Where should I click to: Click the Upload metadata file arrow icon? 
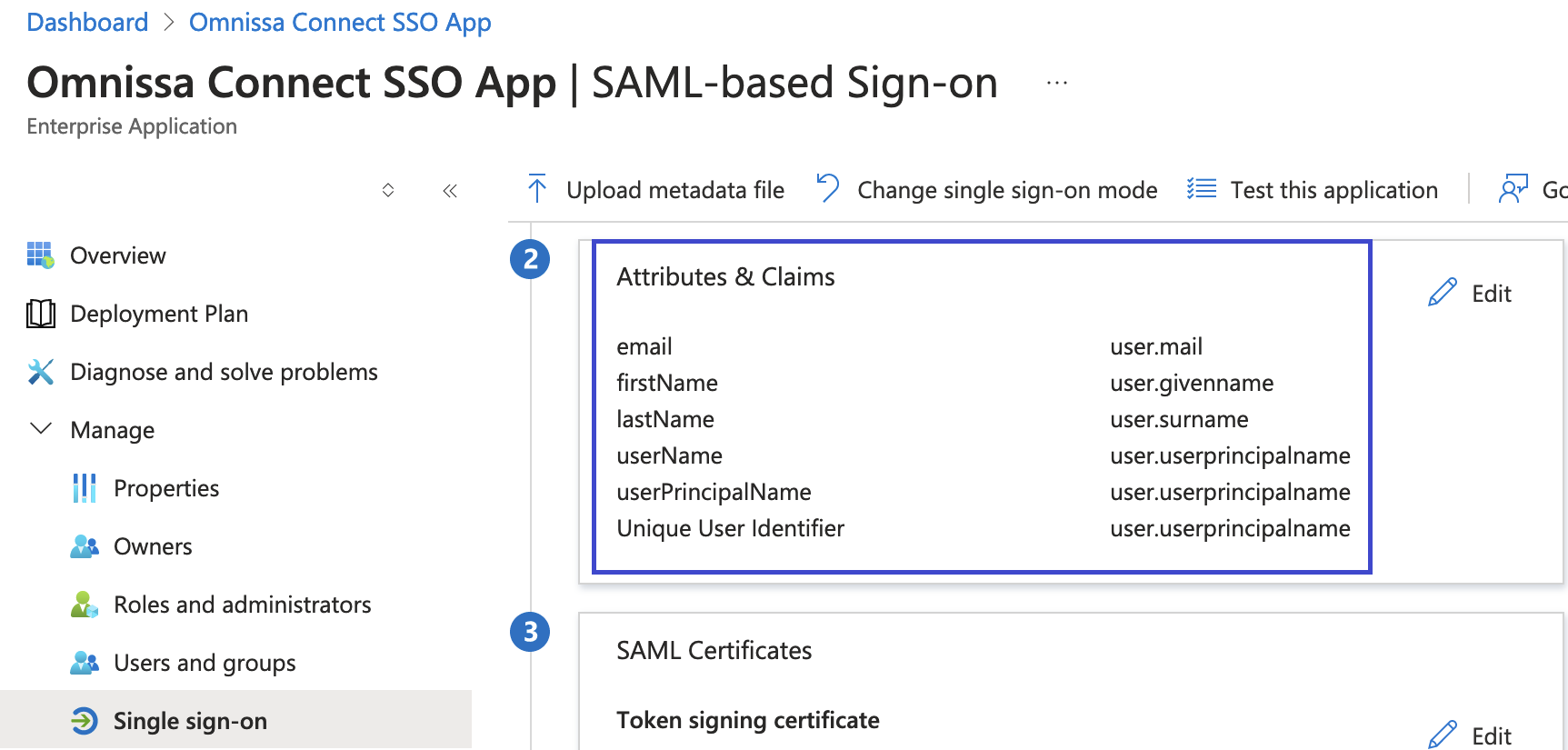click(537, 189)
